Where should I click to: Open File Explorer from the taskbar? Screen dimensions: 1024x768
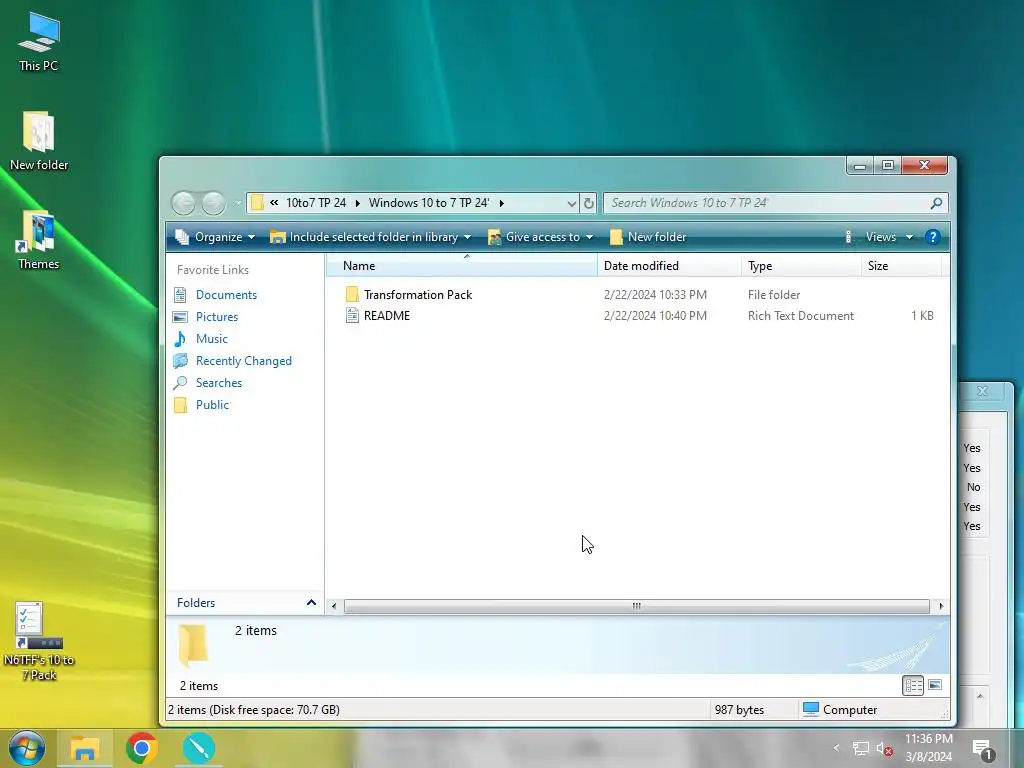coord(85,748)
